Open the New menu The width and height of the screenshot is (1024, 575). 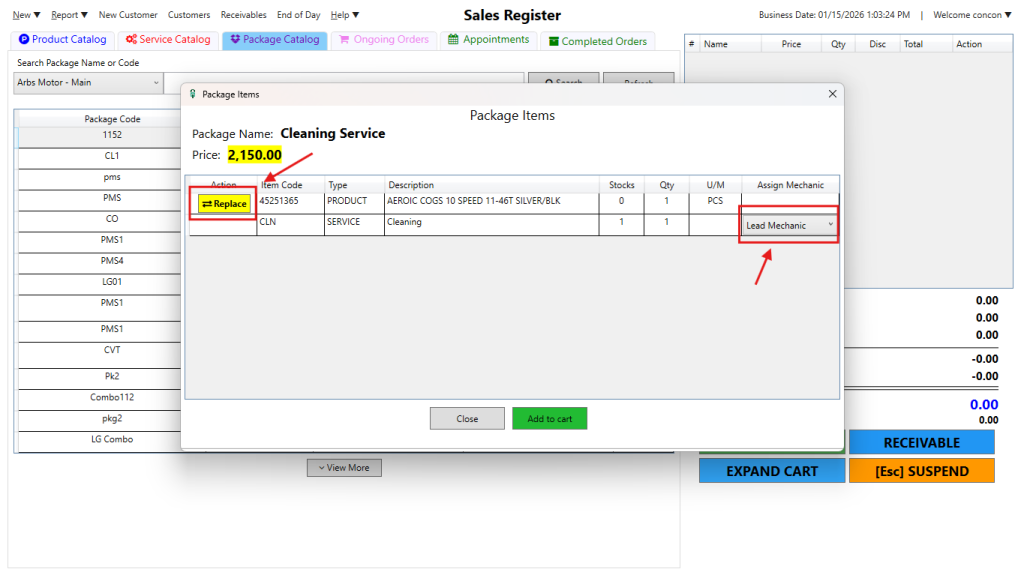pos(26,15)
